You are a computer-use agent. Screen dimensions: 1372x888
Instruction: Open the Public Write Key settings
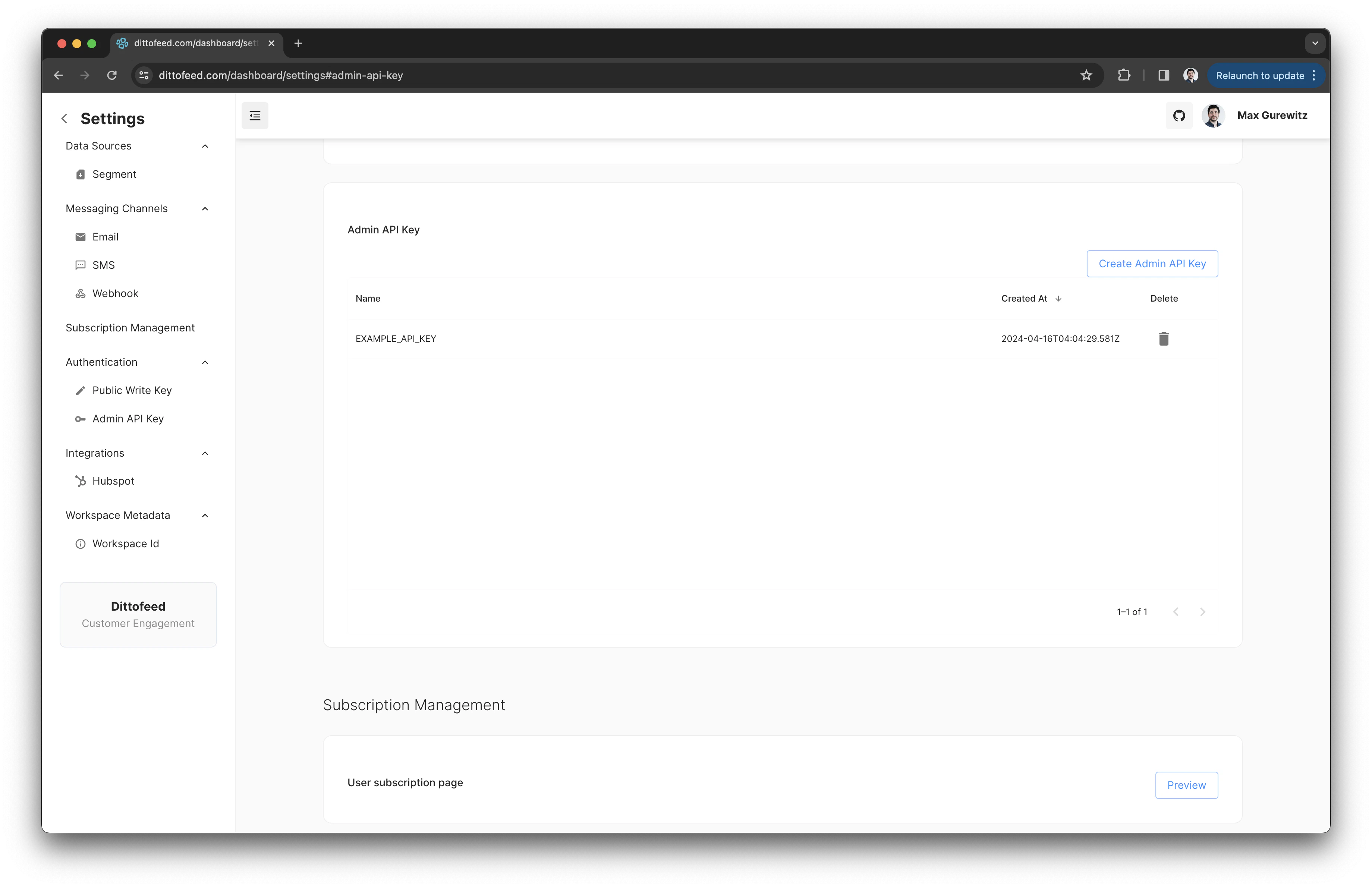click(x=132, y=390)
